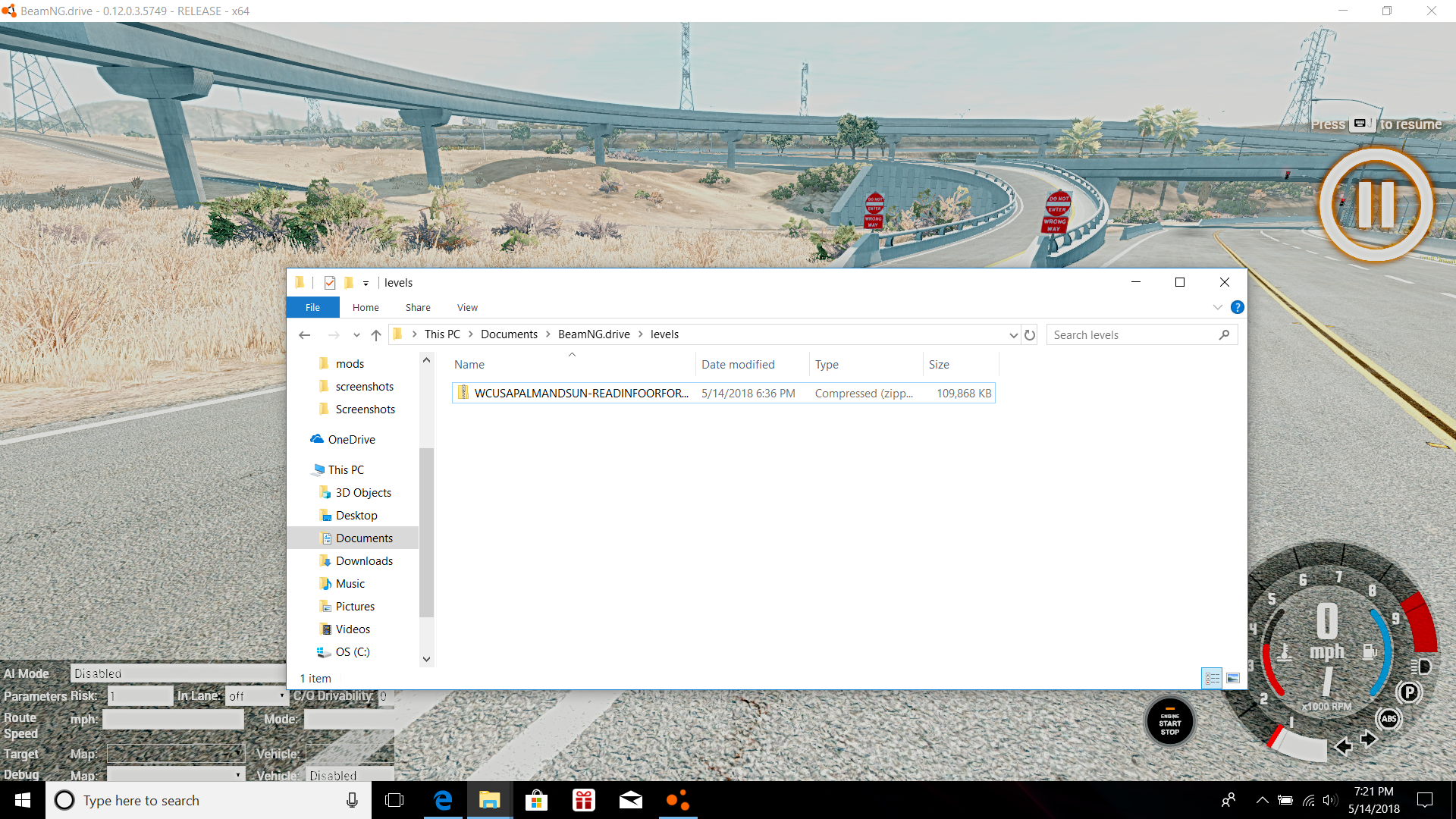Expand the ribbon with chevron arrow

click(1218, 307)
